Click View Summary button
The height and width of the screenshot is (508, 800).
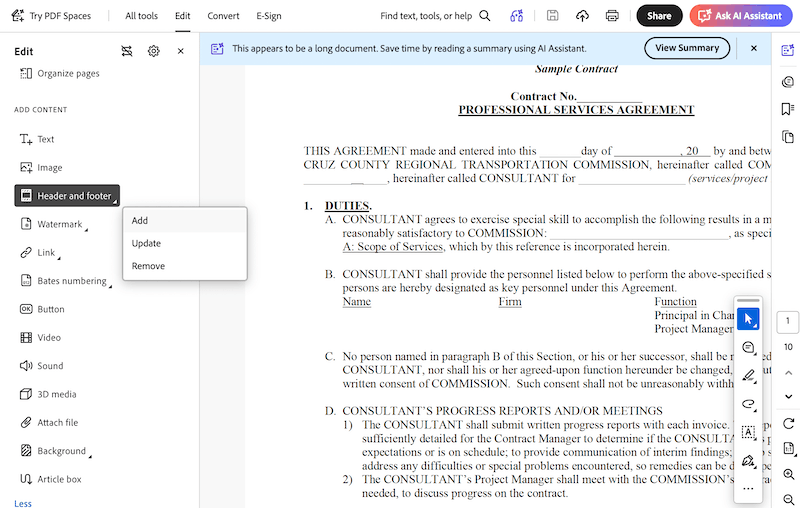(687, 48)
